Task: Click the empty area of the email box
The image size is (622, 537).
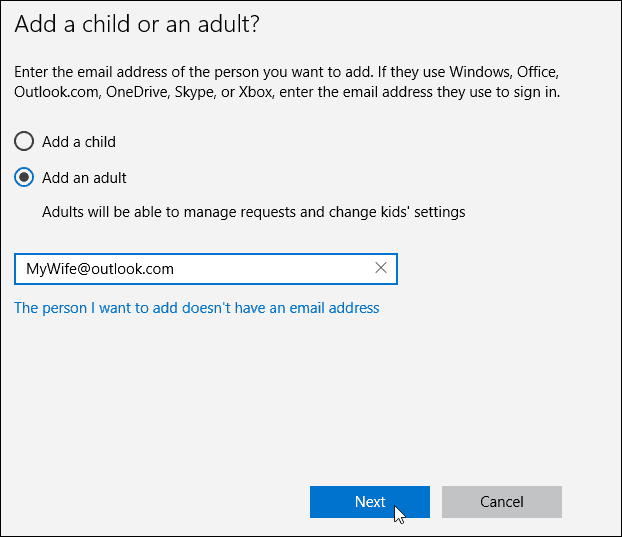Action: tap(274, 269)
